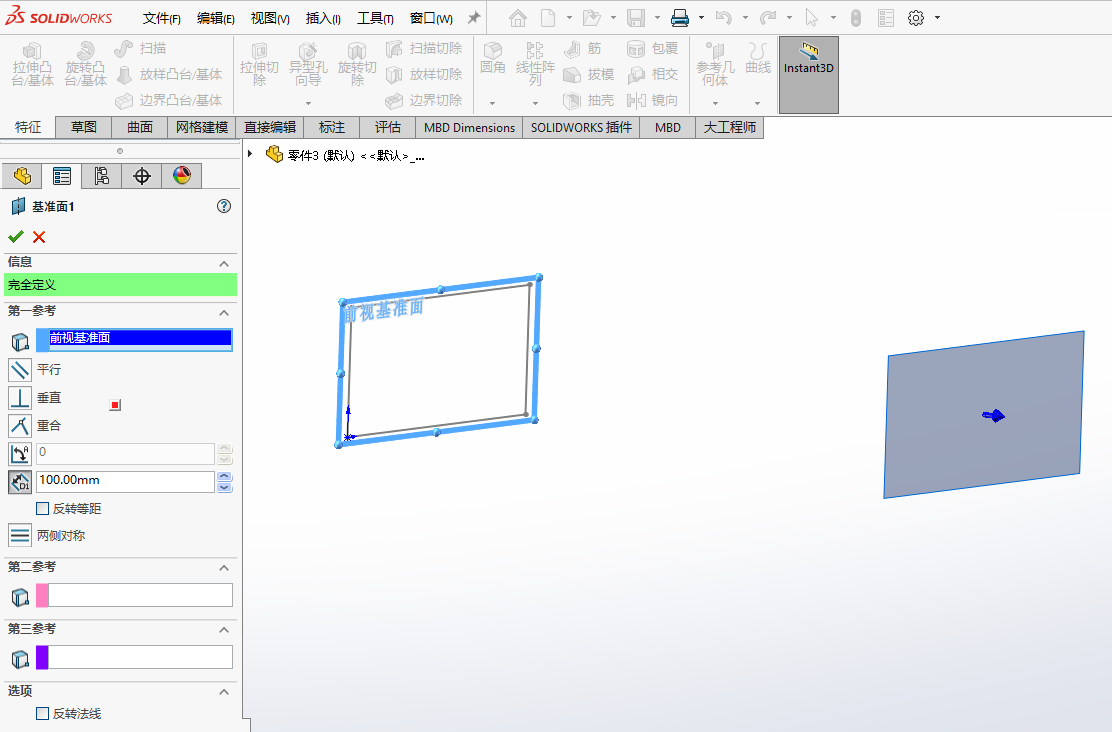The width and height of the screenshot is (1112, 732).
Task: Switch to the 草图 tab
Action: [83, 127]
